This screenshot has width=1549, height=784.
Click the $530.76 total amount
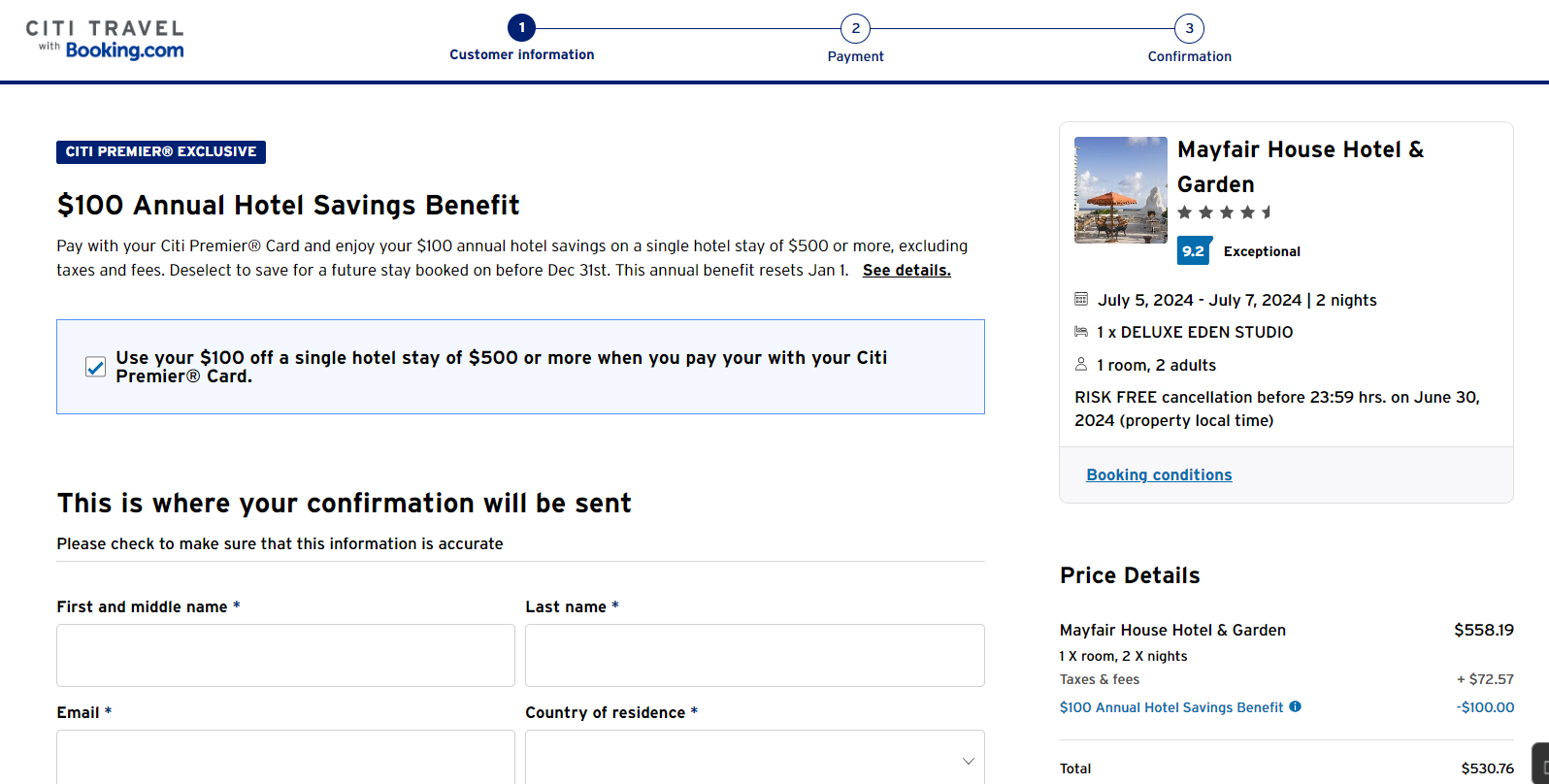1488,768
